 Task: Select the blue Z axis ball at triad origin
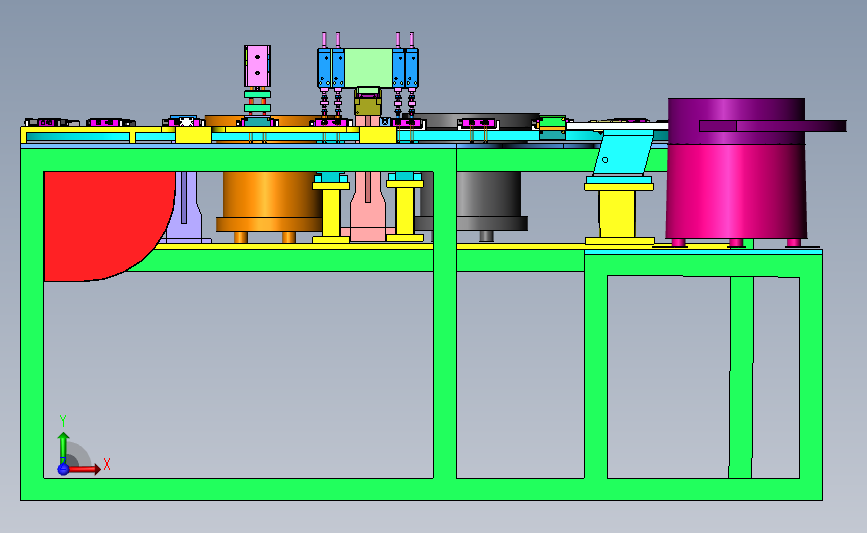[x=63, y=469]
